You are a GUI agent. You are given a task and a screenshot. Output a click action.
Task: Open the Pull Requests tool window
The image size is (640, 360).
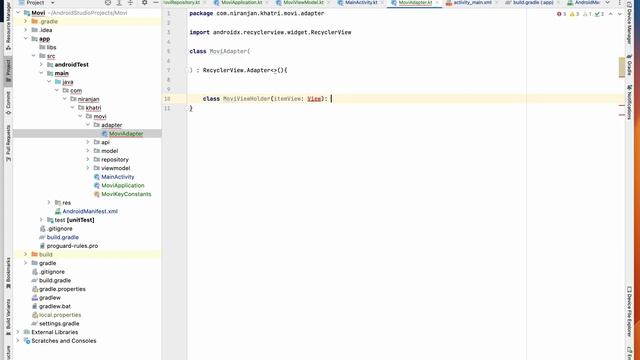click(x=8, y=143)
